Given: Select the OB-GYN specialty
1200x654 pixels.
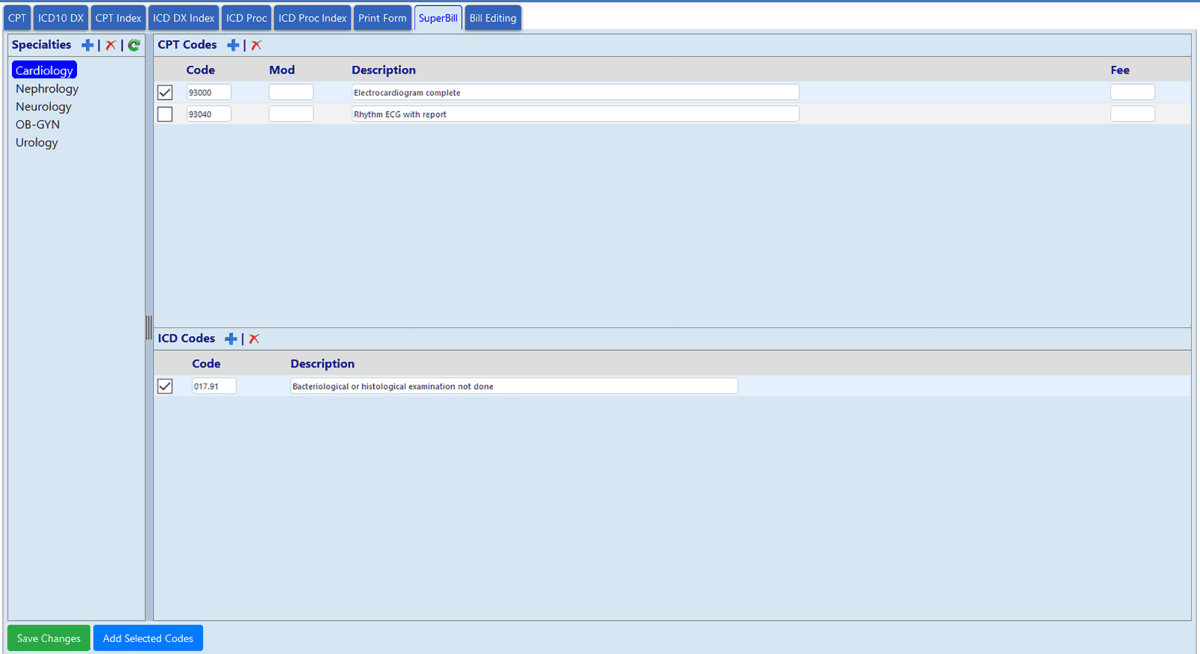Looking at the screenshot, I should [38, 125].
